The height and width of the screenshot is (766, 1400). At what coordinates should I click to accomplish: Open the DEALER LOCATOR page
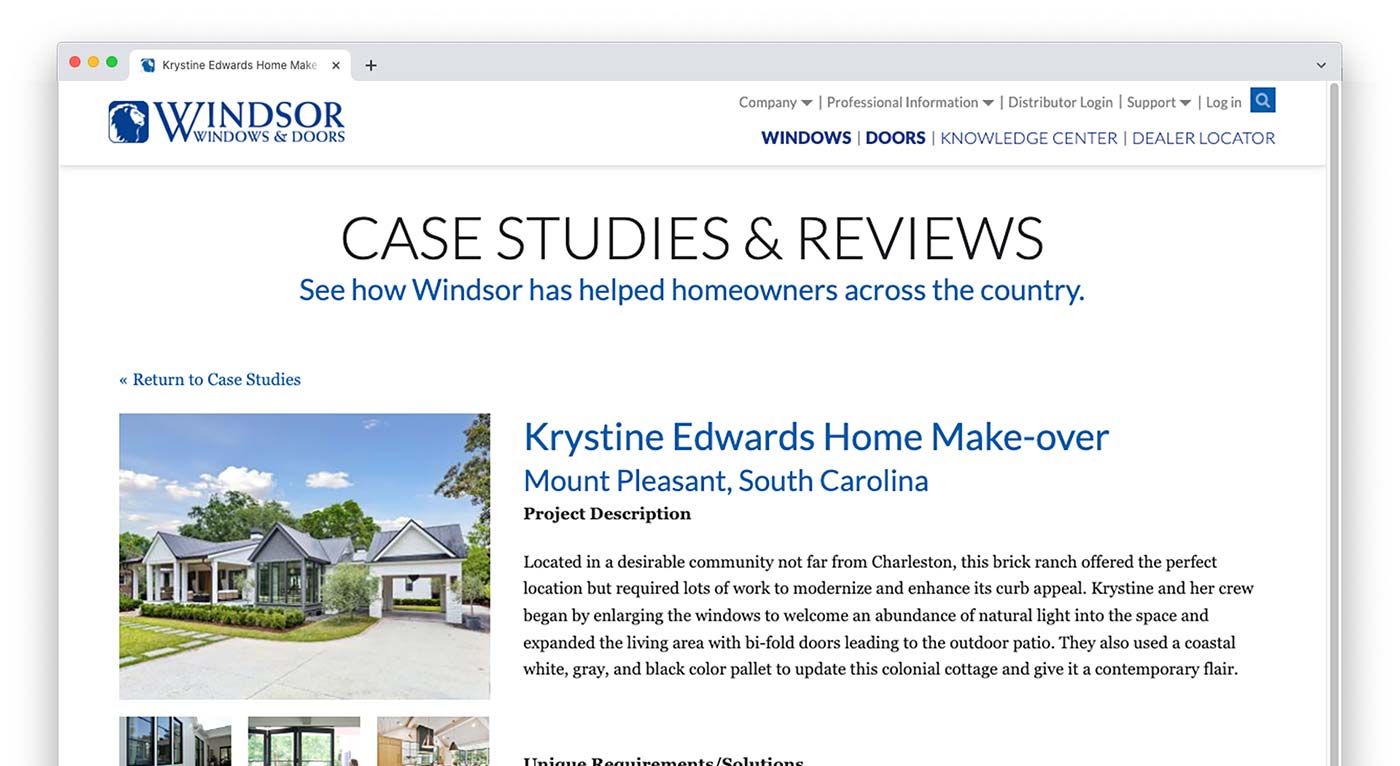click(1203, 138)
